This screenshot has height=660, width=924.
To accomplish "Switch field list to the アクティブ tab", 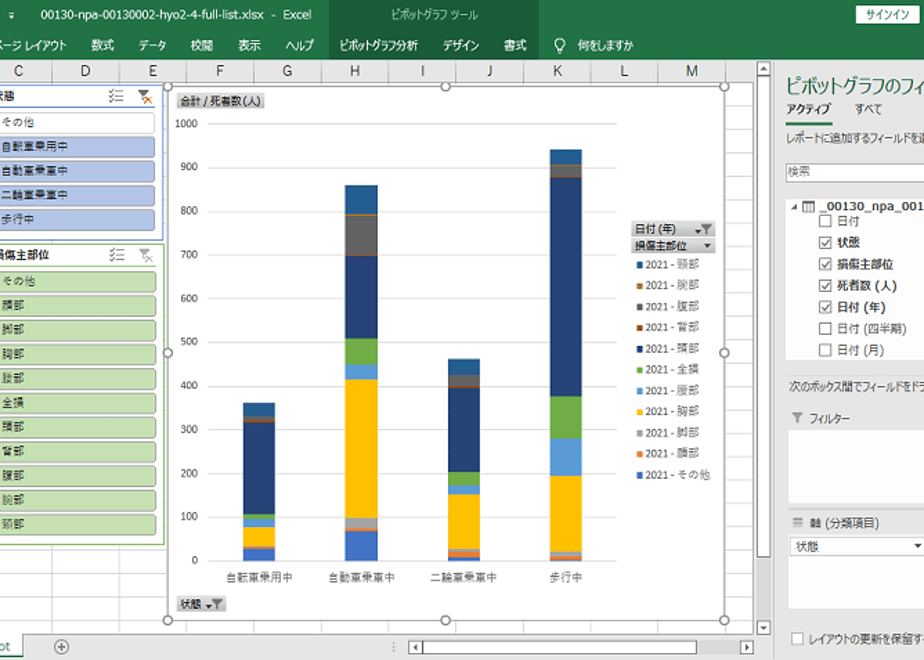I will point(808,110).
